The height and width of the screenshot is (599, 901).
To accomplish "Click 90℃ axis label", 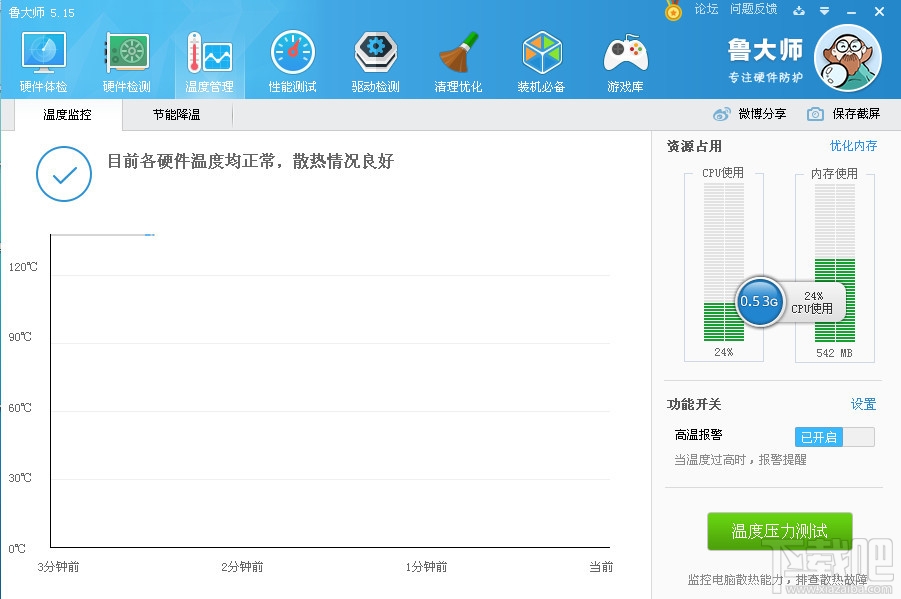I will pos(20,337).
